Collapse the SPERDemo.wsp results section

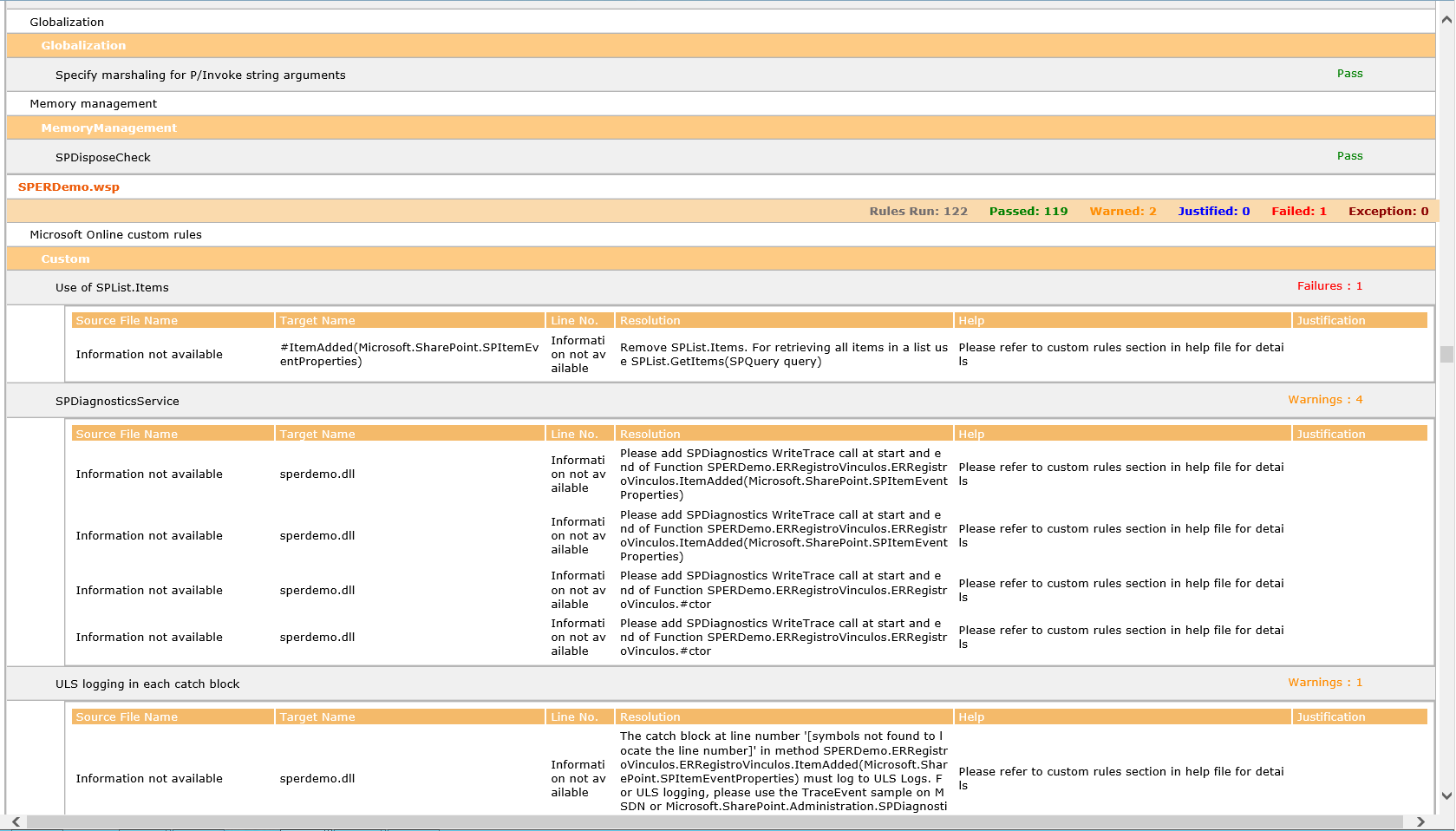click(x=69, y=186)
